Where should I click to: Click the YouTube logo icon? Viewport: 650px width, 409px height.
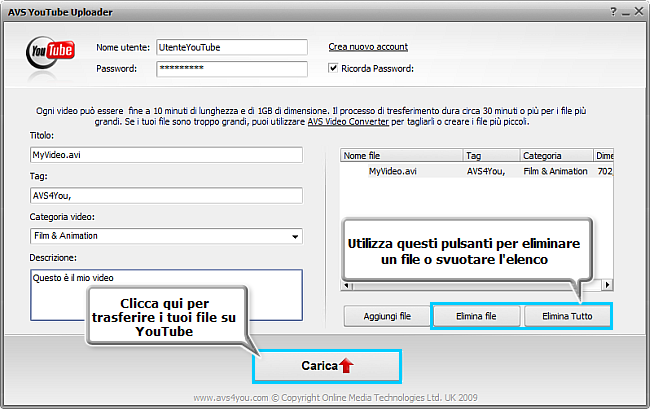(x=50, y=53)
